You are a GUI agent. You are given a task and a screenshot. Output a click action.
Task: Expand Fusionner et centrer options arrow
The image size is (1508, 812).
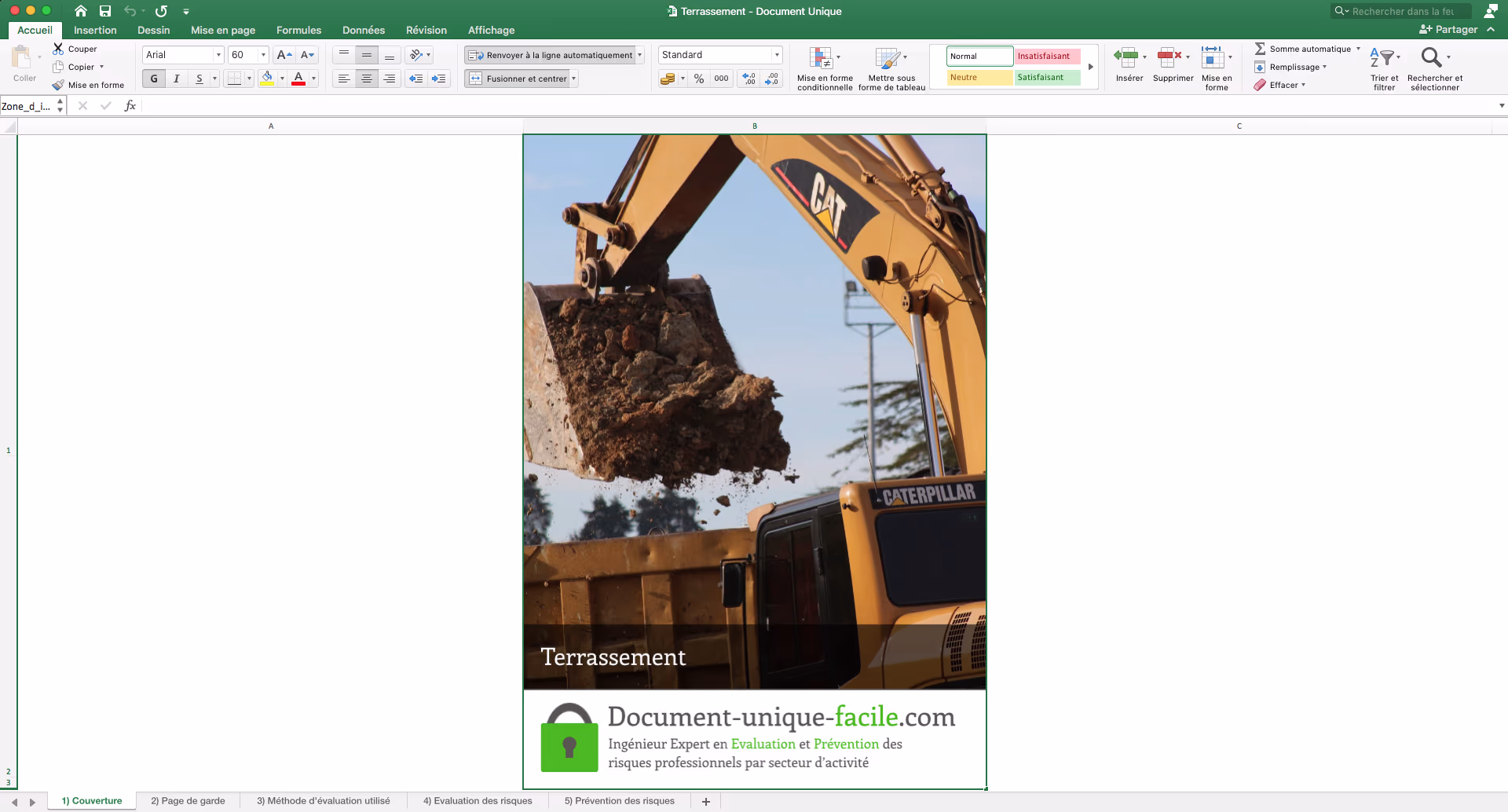(573, 79)
